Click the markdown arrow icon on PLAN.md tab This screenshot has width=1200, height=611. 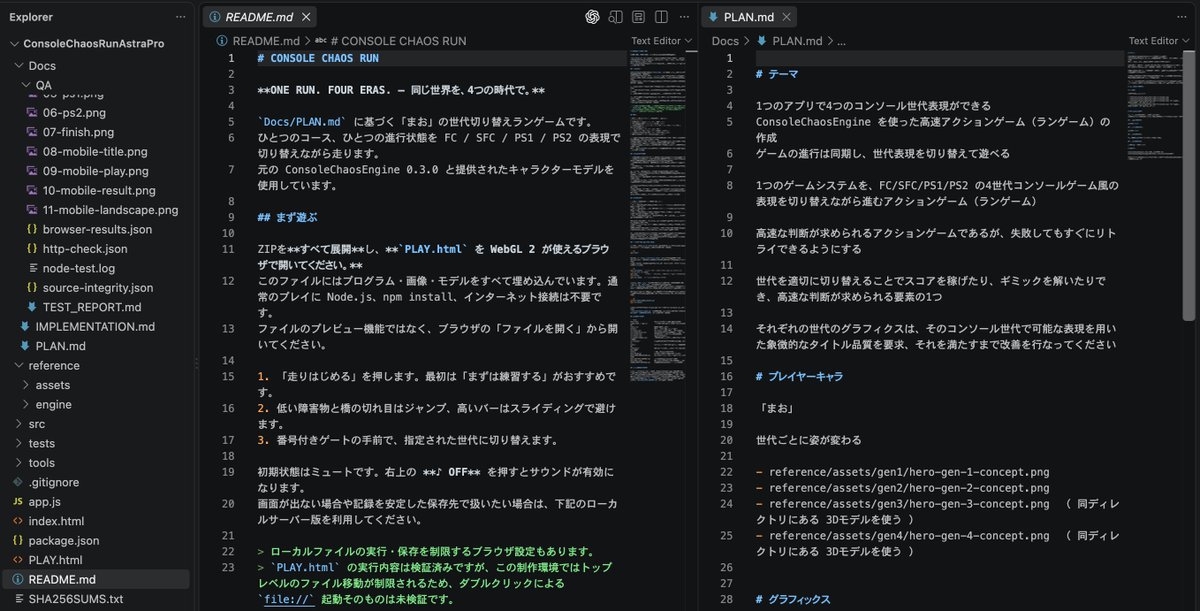[x=712, y=17]
